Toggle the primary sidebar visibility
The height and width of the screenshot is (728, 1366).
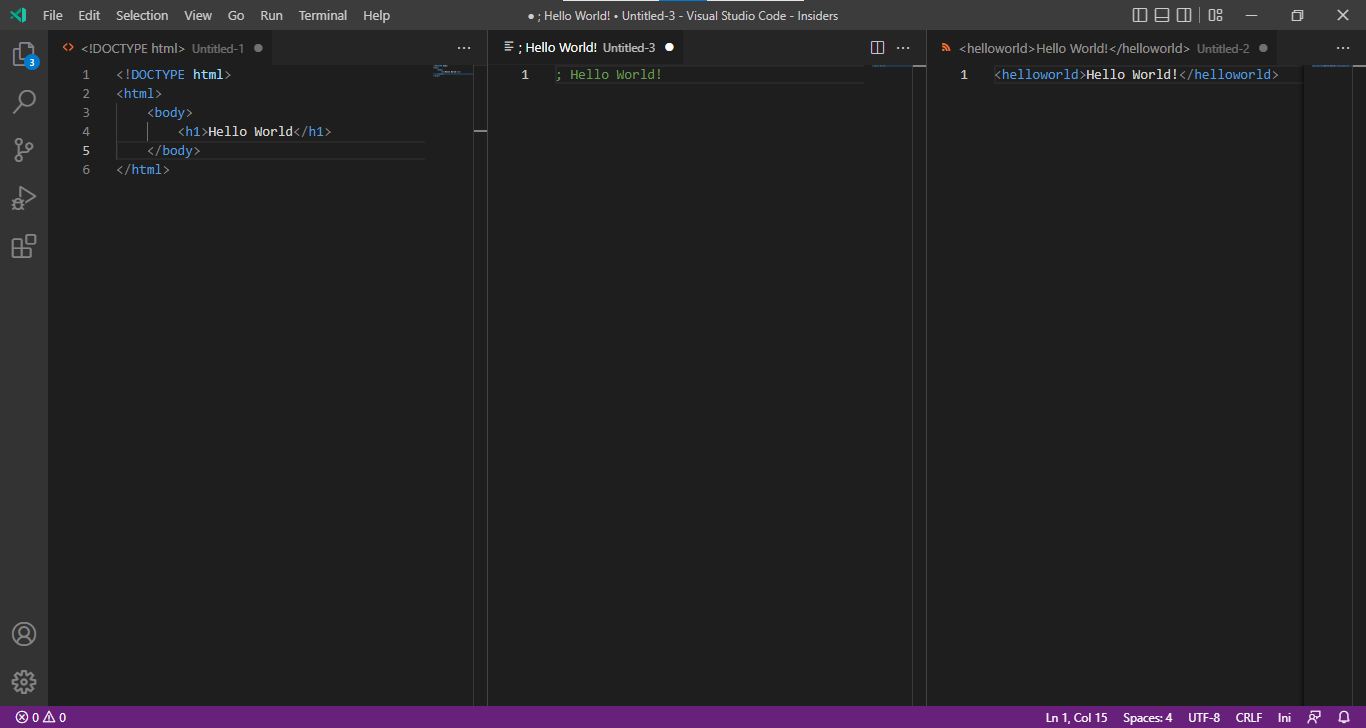pos(1139,15)
